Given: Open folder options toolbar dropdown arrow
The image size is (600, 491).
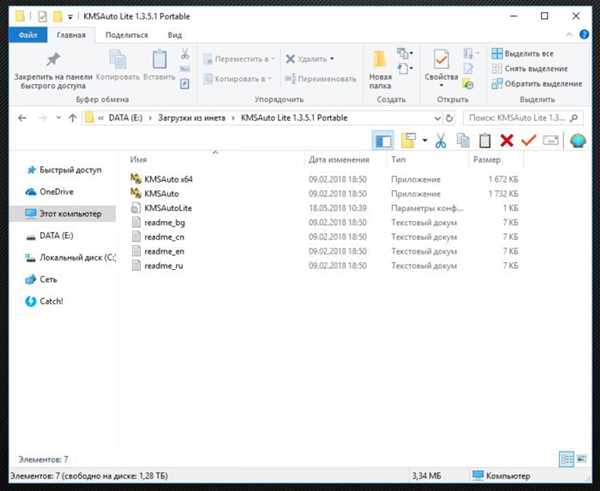Looking at the screenshot, I should coord(425,140).
